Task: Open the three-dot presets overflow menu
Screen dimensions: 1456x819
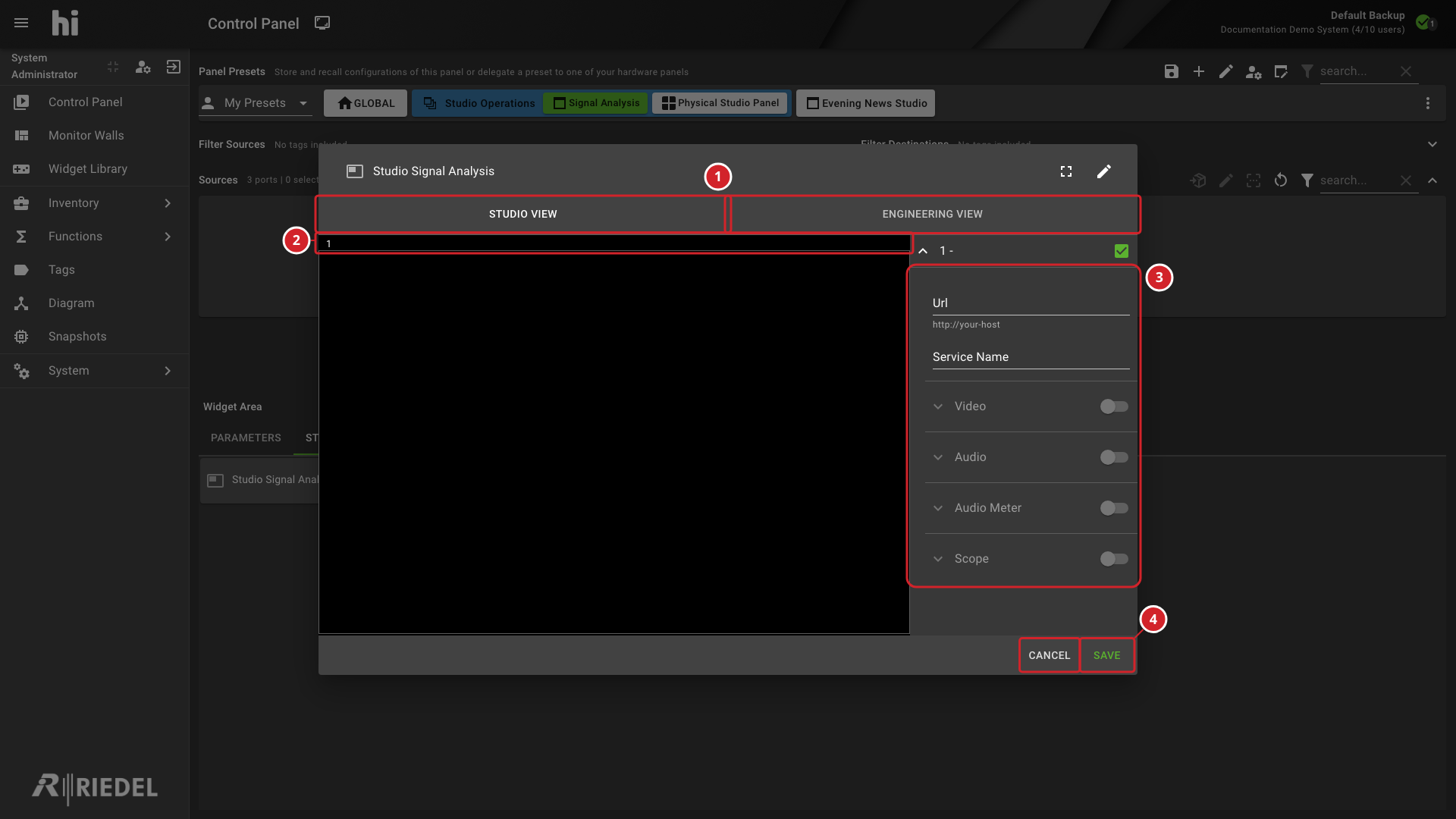Action: point(1428,103)
